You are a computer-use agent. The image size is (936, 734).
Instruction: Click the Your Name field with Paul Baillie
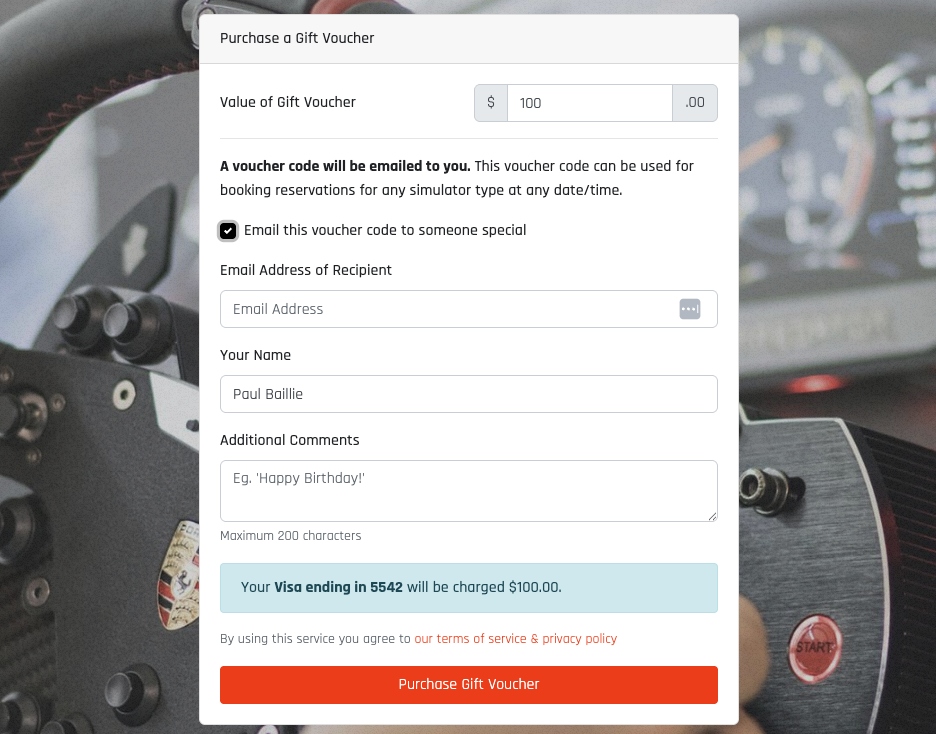469,394
